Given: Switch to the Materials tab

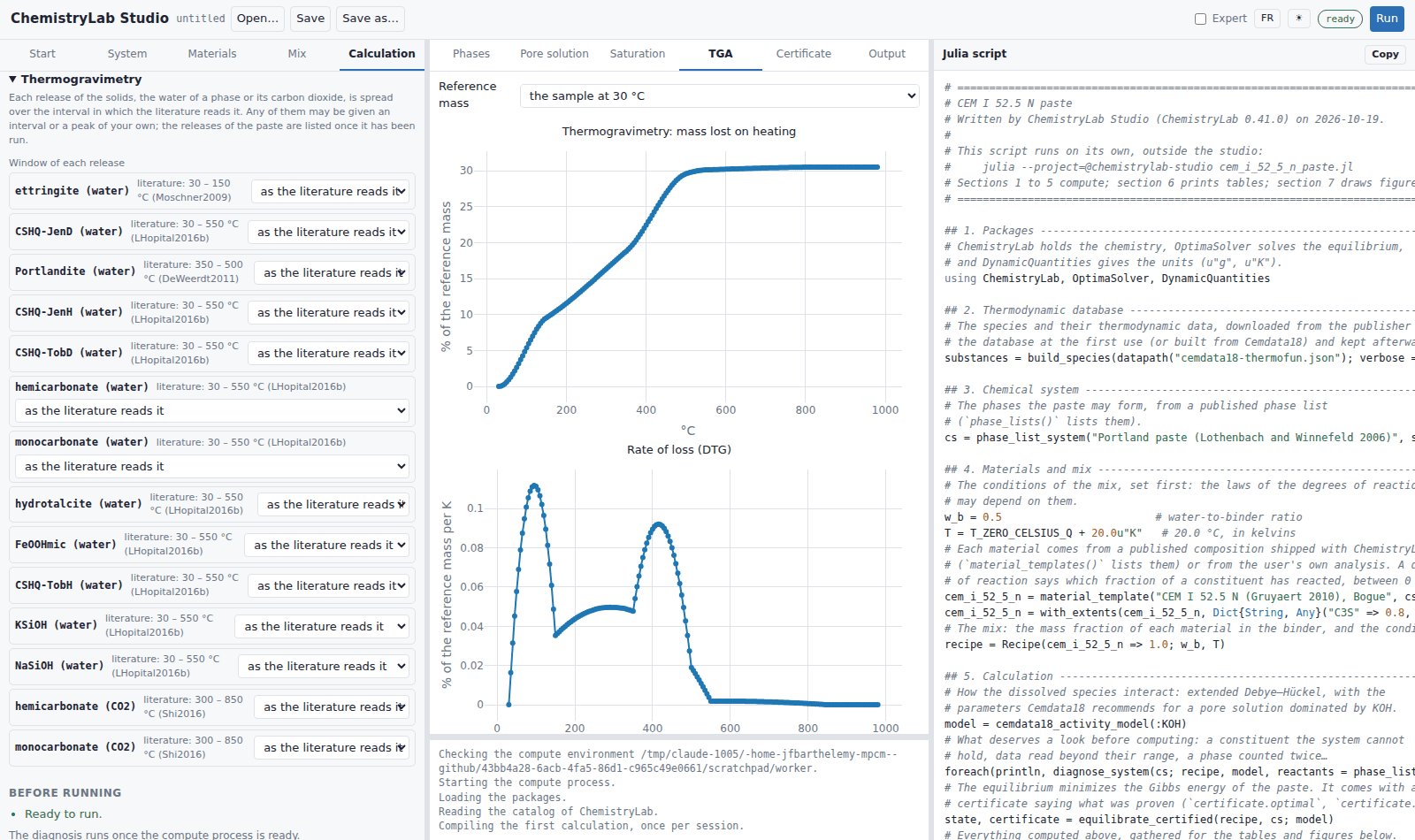Looking at the screenshot, I should [212, 54].
